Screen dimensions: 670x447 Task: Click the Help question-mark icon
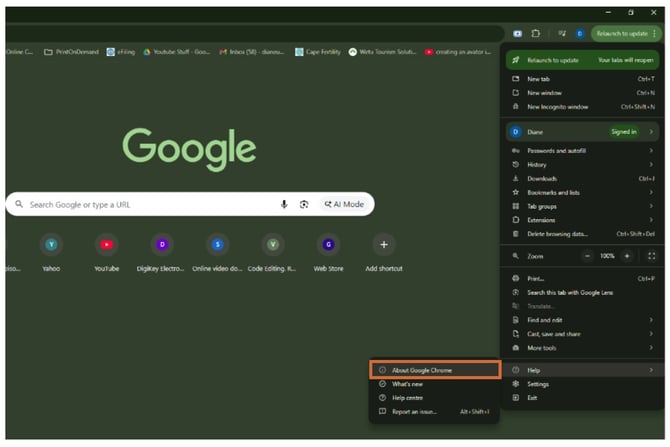pyautogui.click(x=516, y=370)
